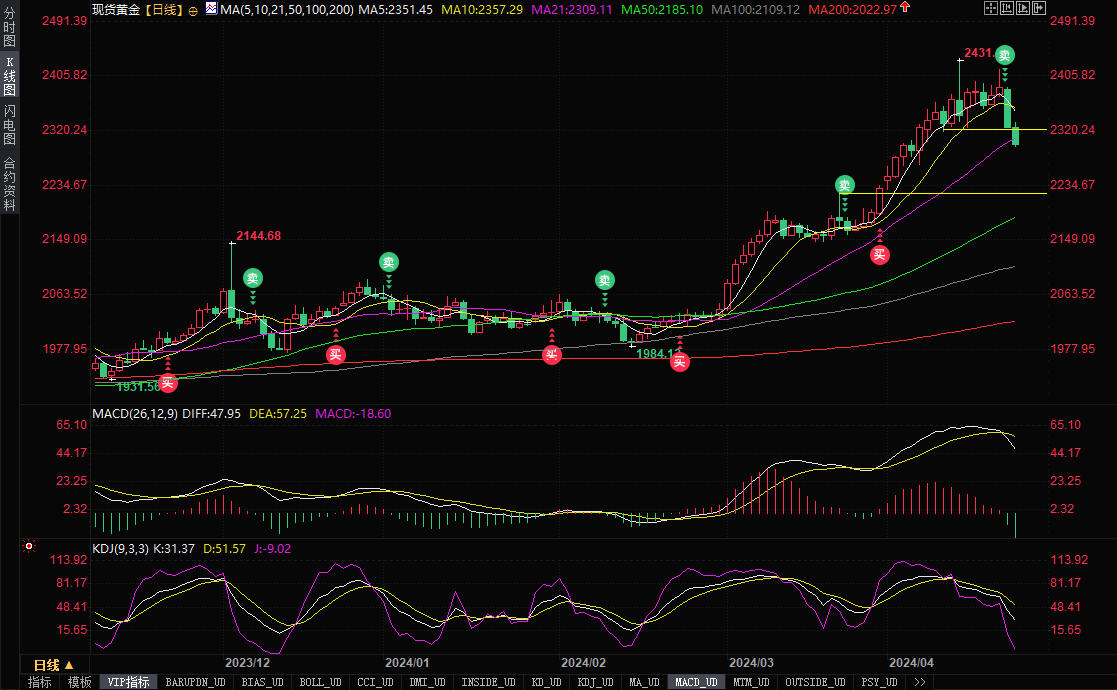Click the MA indicator chart icon

[x=210, y=8]
